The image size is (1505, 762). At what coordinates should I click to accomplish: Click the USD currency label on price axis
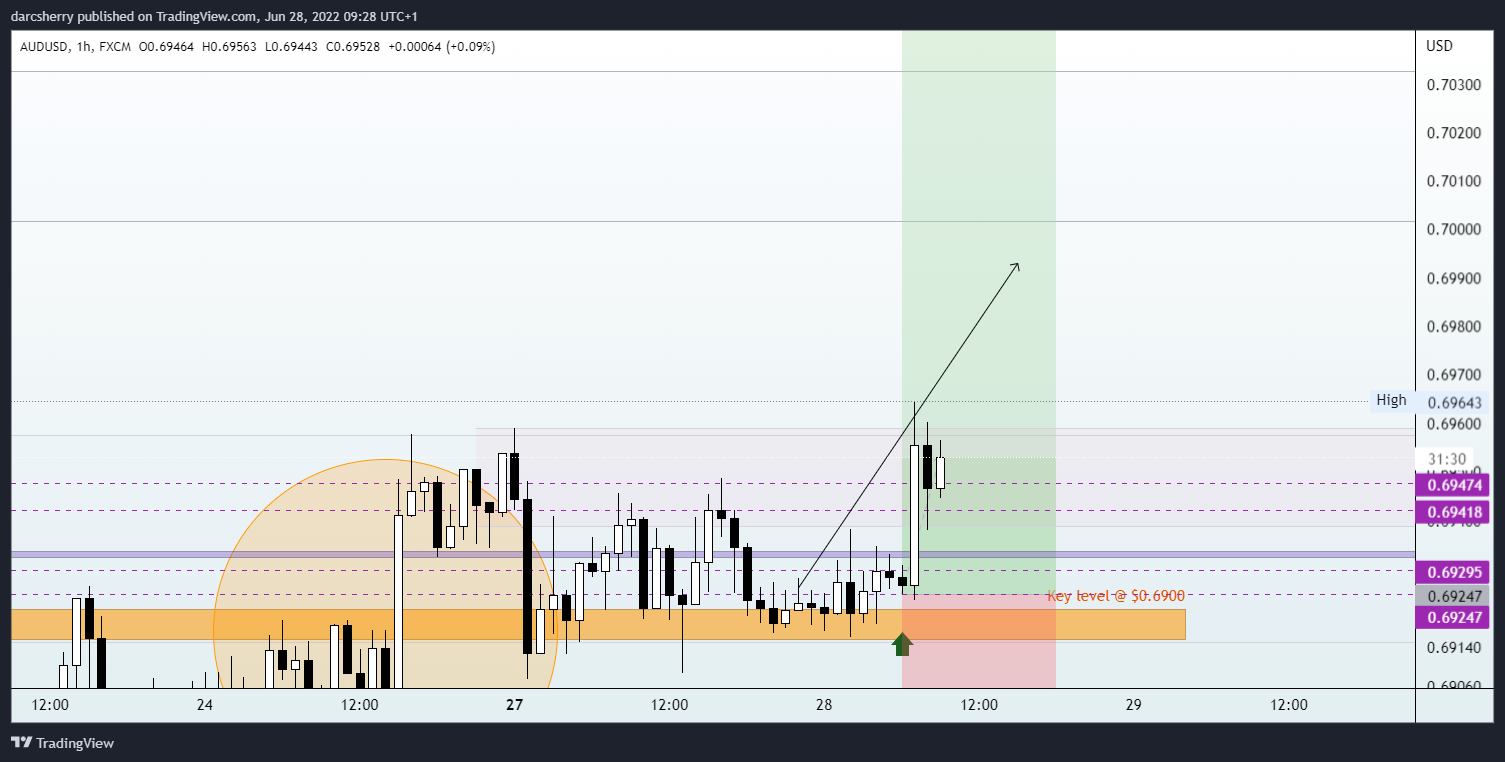coord(1439,46)
